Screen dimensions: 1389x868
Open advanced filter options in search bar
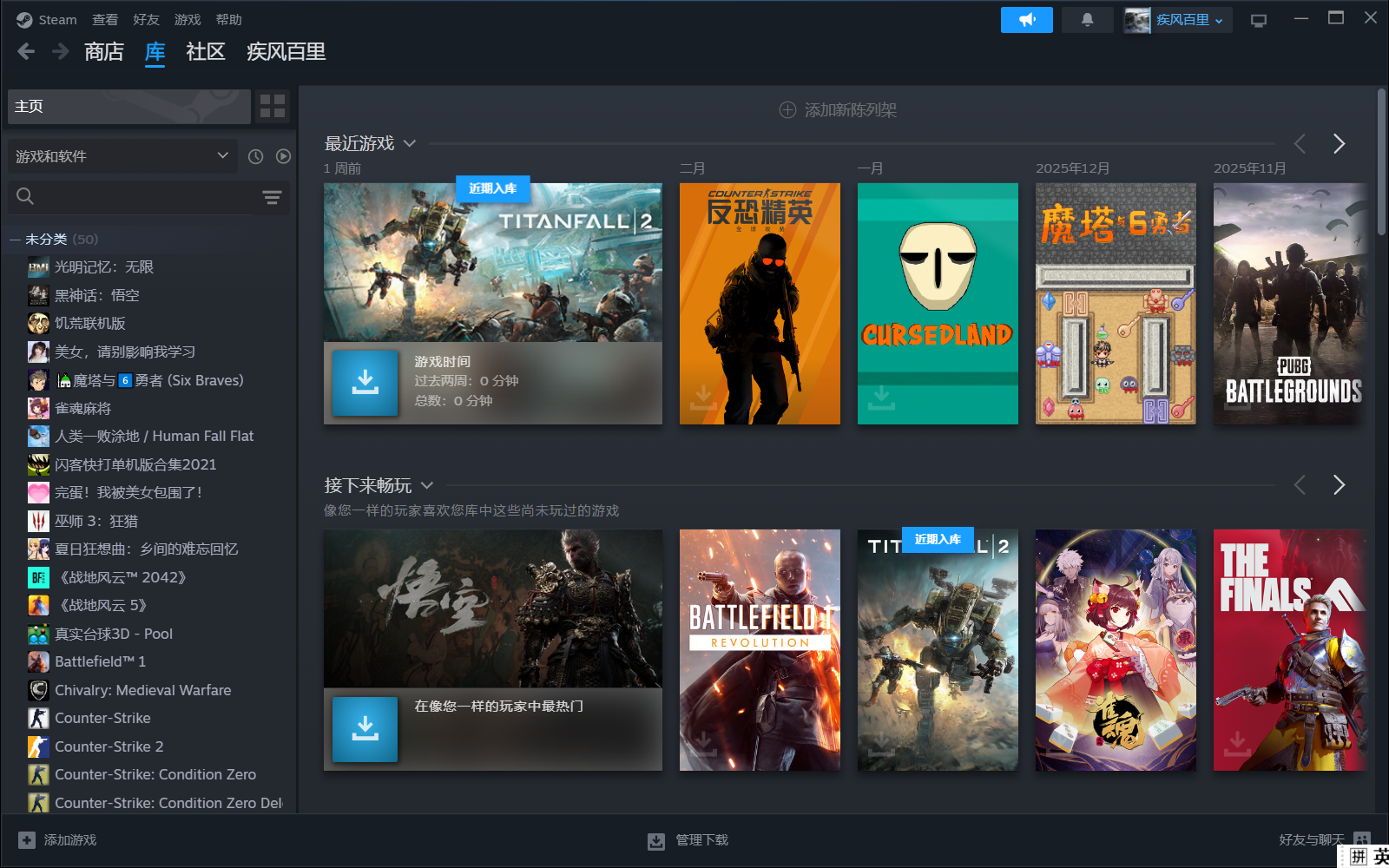[x=272, y=197]
